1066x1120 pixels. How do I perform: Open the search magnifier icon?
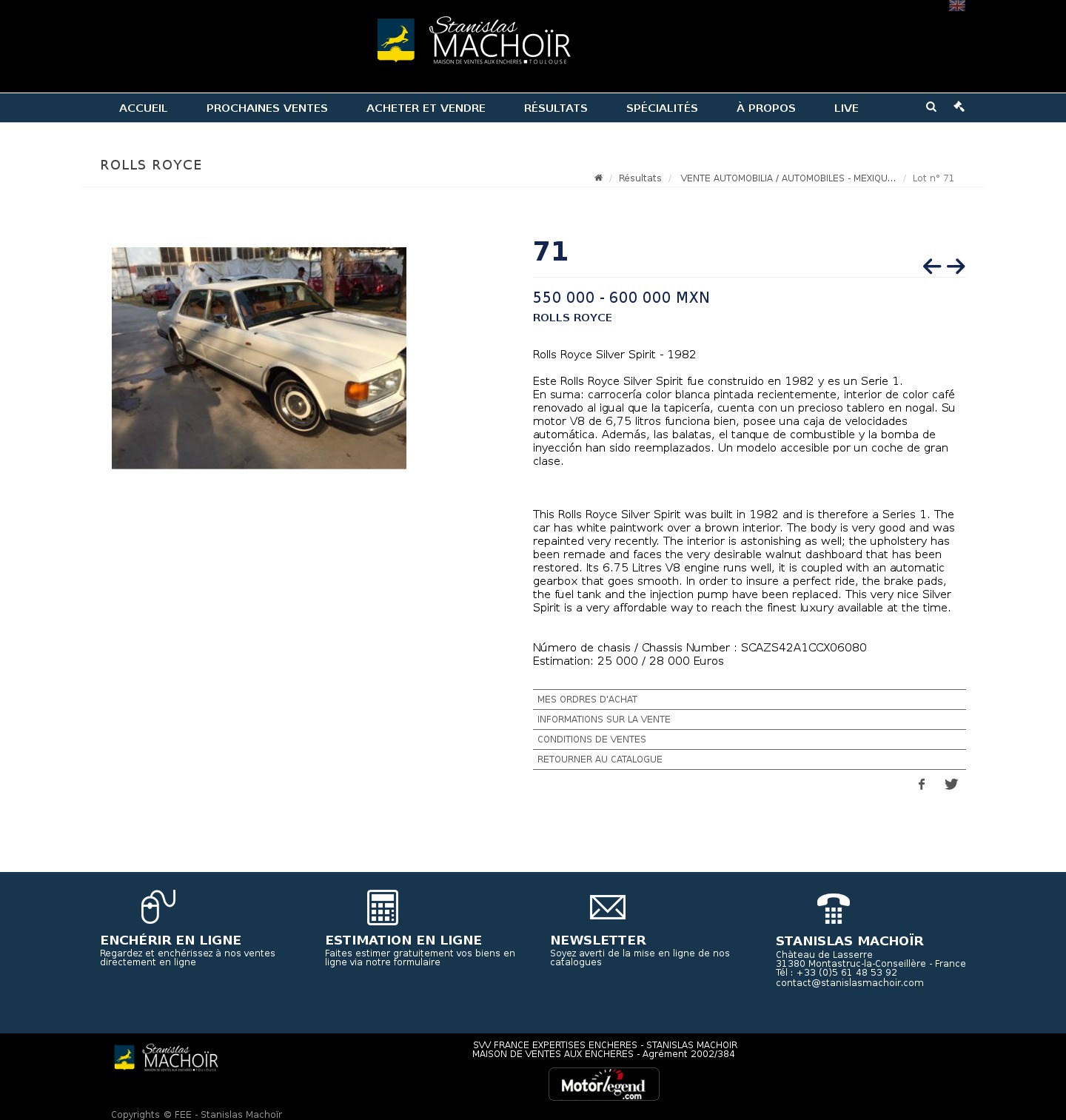click(931, 107)
